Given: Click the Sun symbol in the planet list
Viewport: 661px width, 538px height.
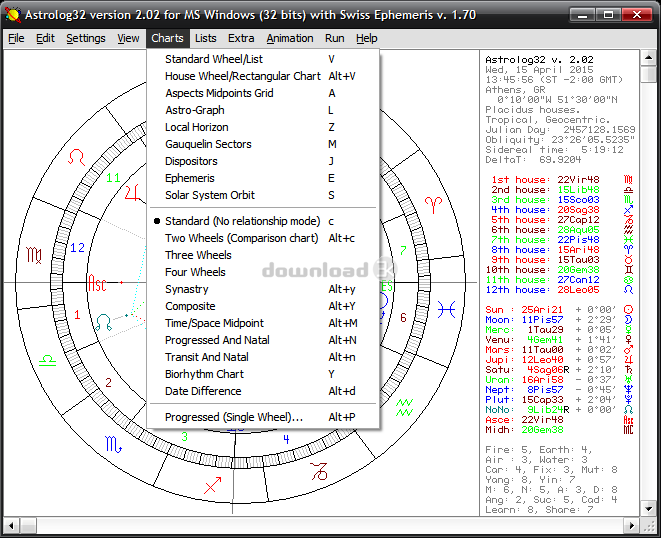Looking at the screenshot, I should click(628, 309).
